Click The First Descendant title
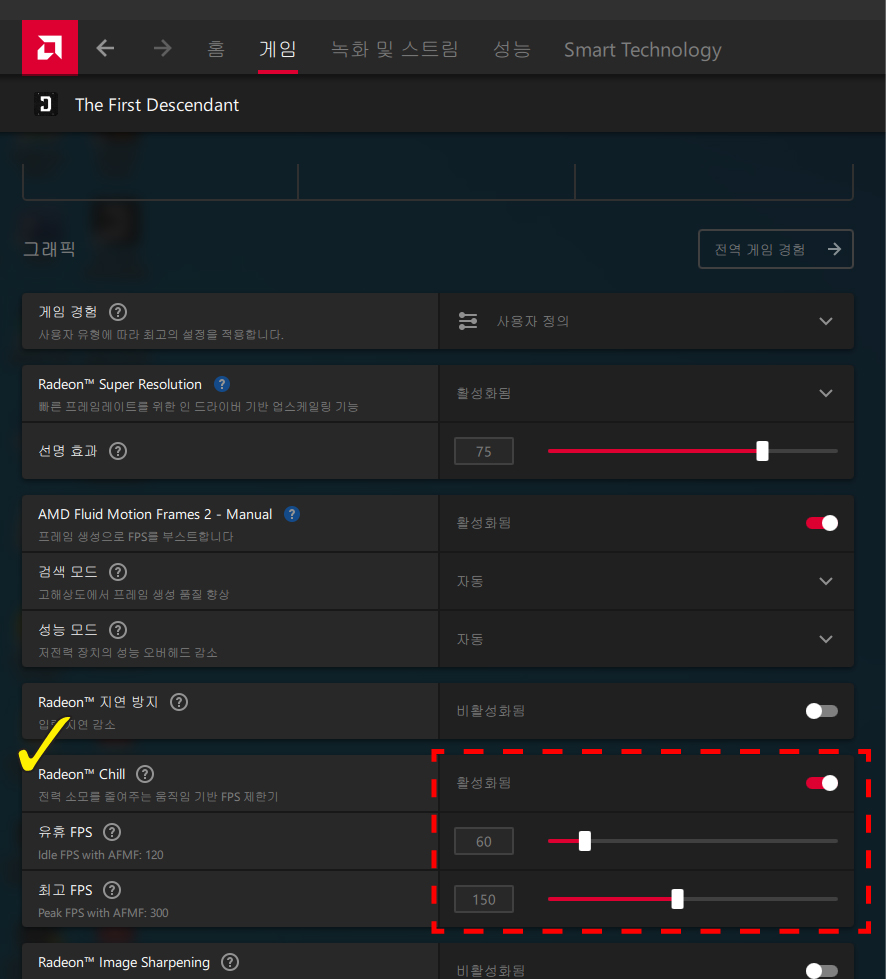This screenshot has height=979, width=886. [x=157, y=105]
